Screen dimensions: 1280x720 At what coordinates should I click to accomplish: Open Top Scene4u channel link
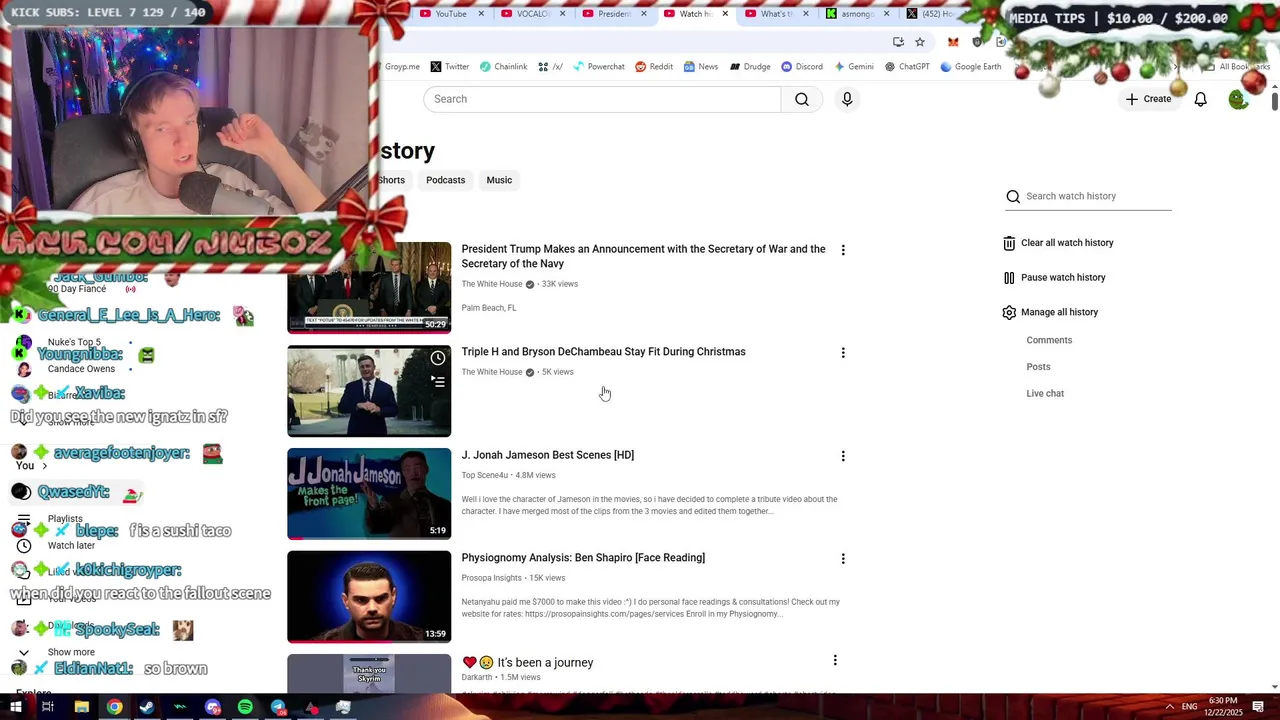click(x=485, y=475)
